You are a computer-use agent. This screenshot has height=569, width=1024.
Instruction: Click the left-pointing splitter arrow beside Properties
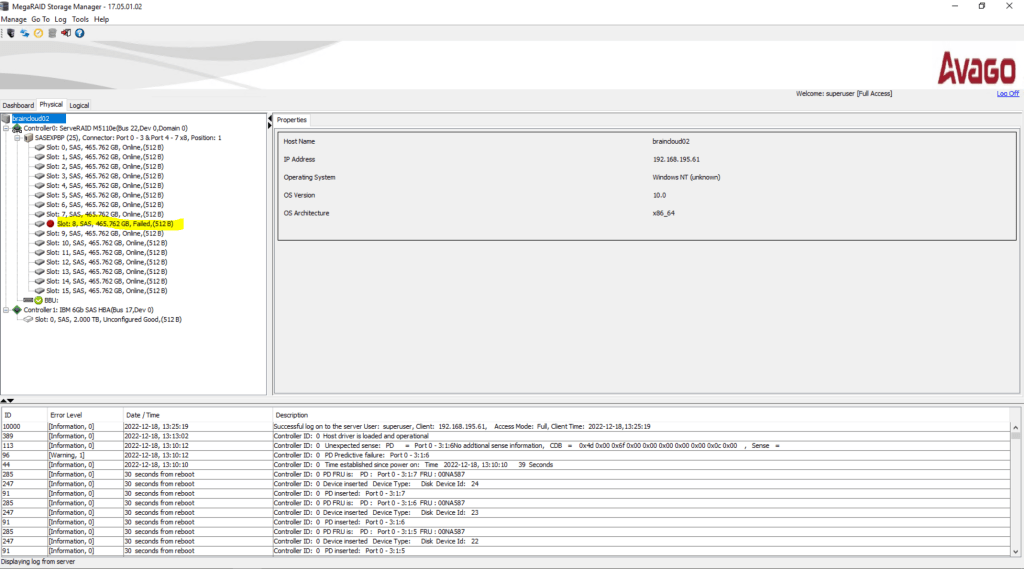click(x=270, y=118)
